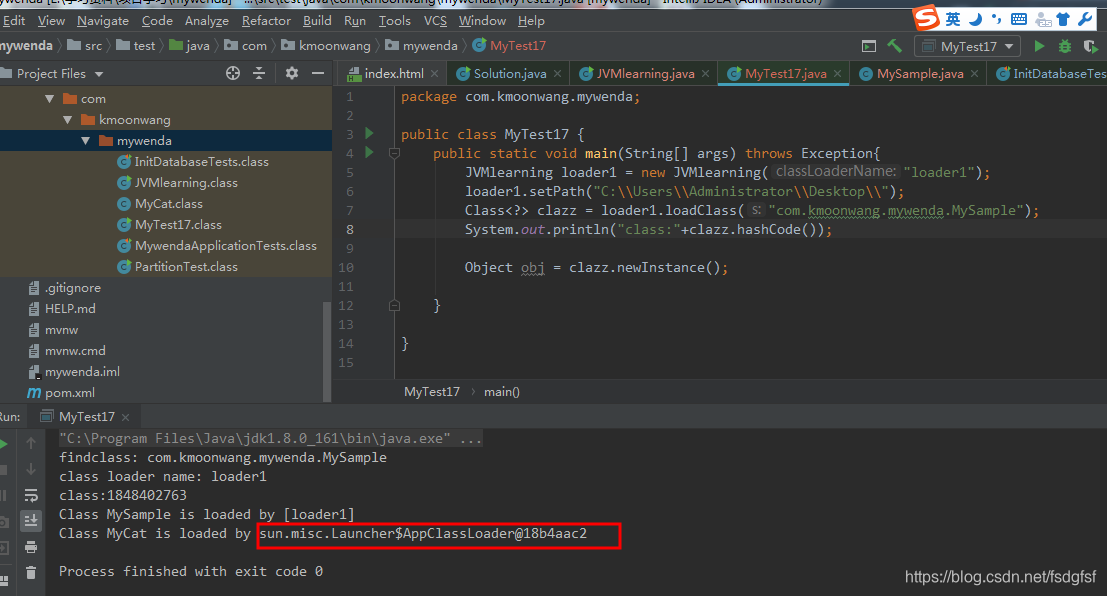
Task: Run MyTest17 with the green play button
Action: tap(1039, 46)
